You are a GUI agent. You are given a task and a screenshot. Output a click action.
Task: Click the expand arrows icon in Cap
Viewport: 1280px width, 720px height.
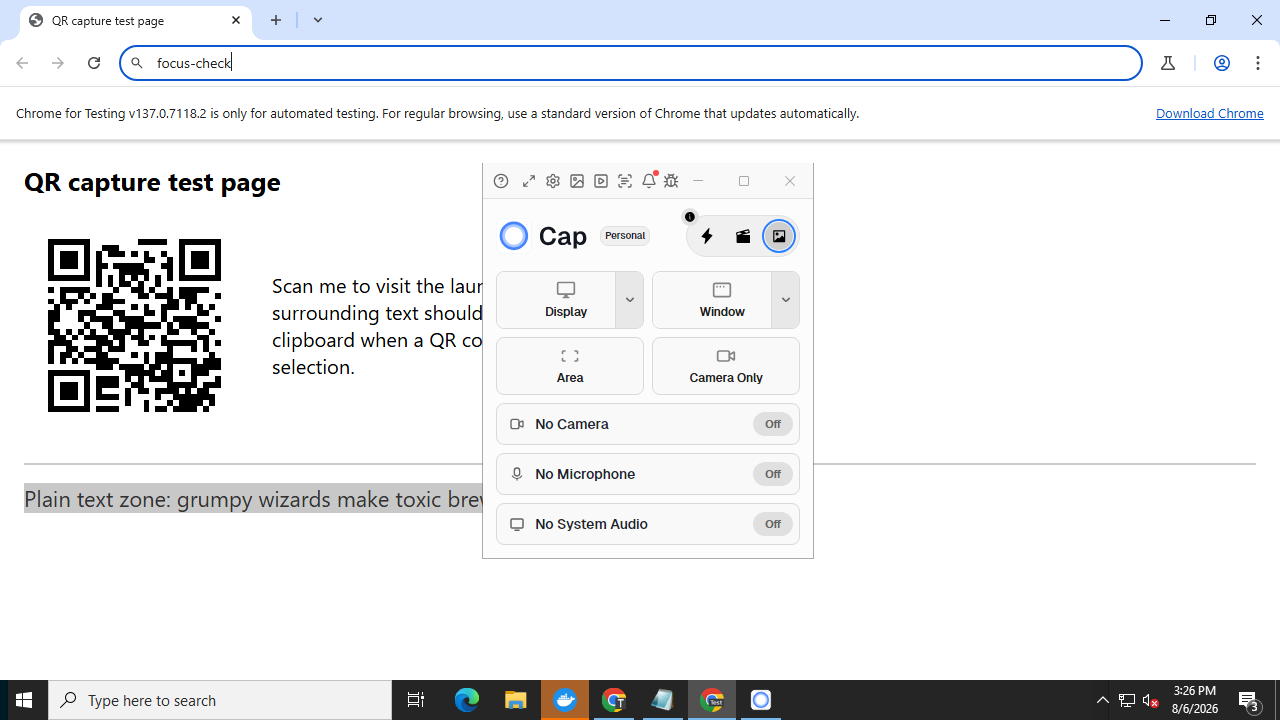click(x=529, y=181)
